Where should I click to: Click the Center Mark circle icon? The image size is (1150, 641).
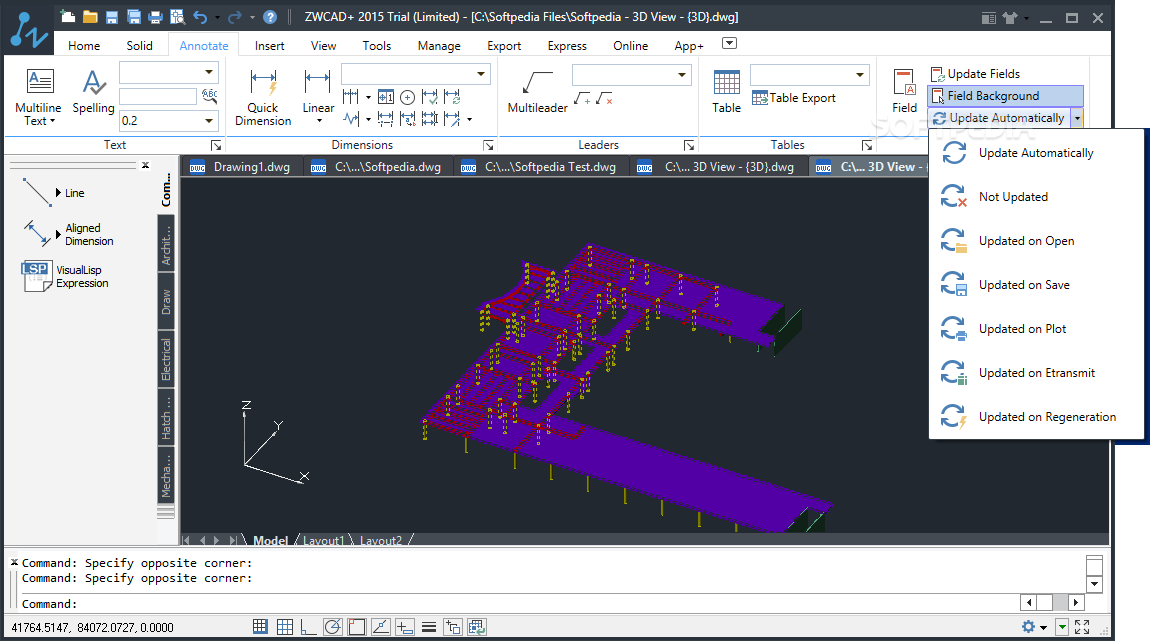click(408, 97)
